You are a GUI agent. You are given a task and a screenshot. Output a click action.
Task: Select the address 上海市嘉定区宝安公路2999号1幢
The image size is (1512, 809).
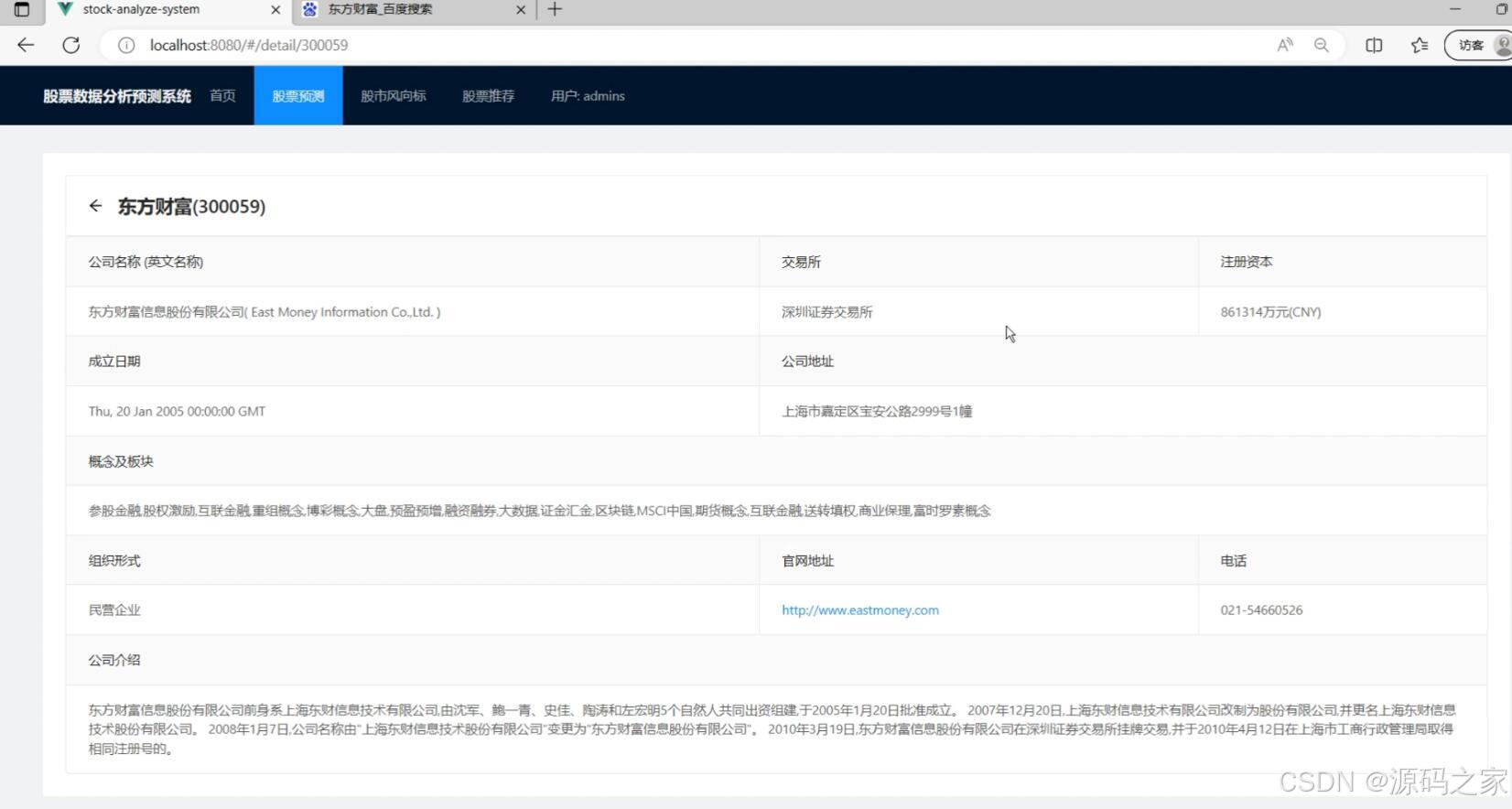click(877, 412)
